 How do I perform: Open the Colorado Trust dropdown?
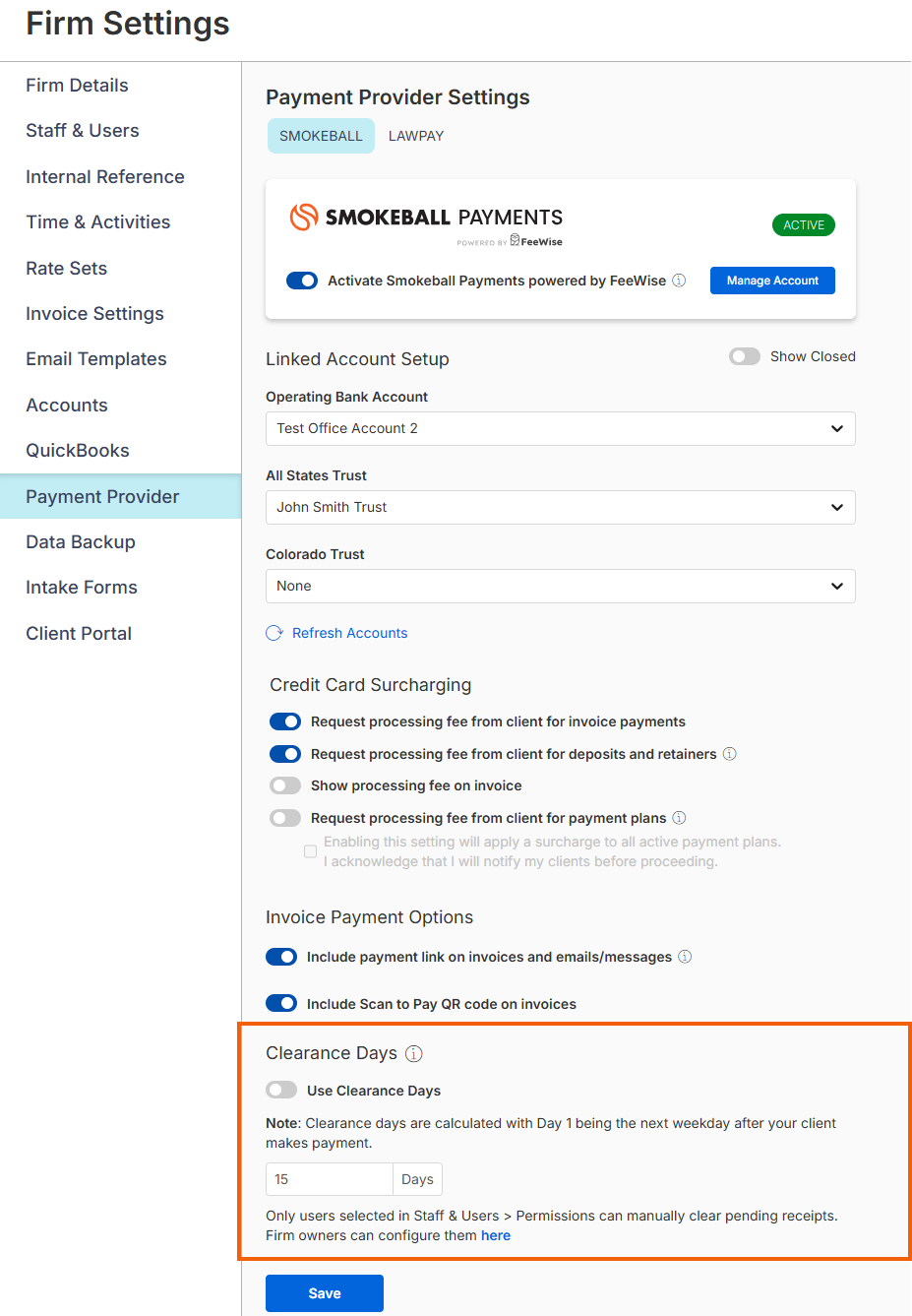coord(561,586)
